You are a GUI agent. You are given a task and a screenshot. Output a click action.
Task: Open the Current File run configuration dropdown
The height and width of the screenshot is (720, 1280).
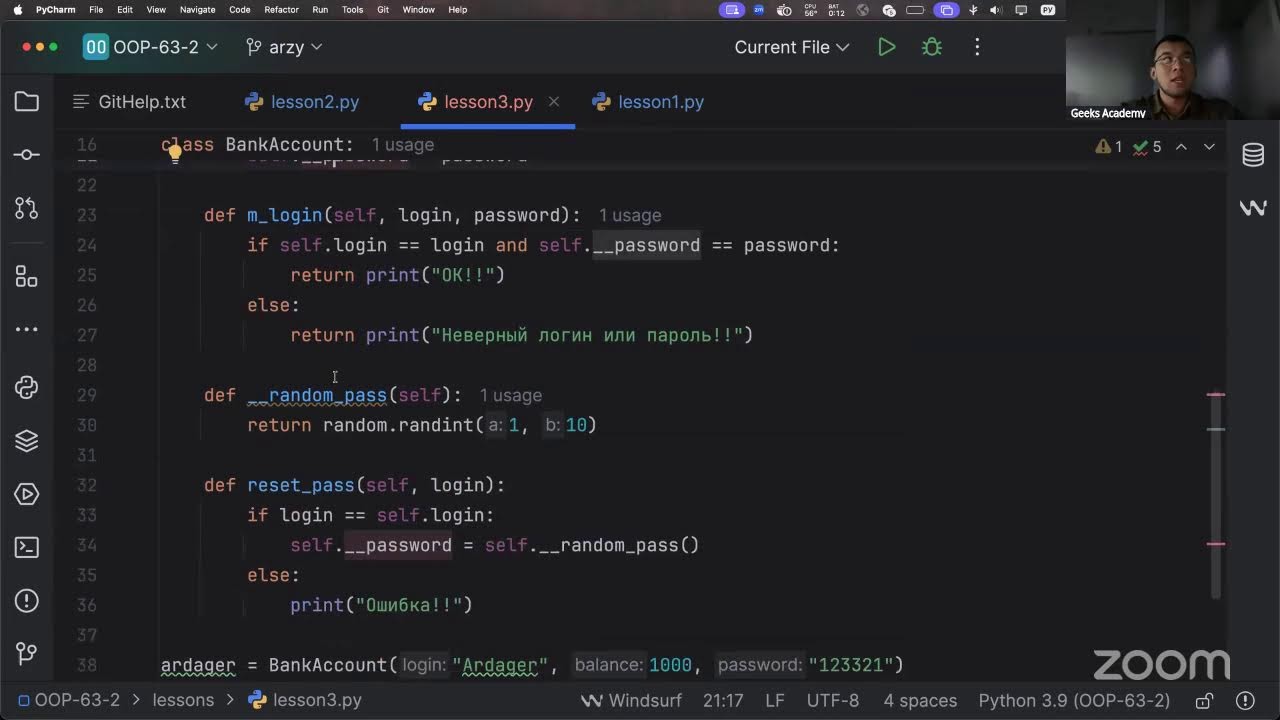point(792,47)
